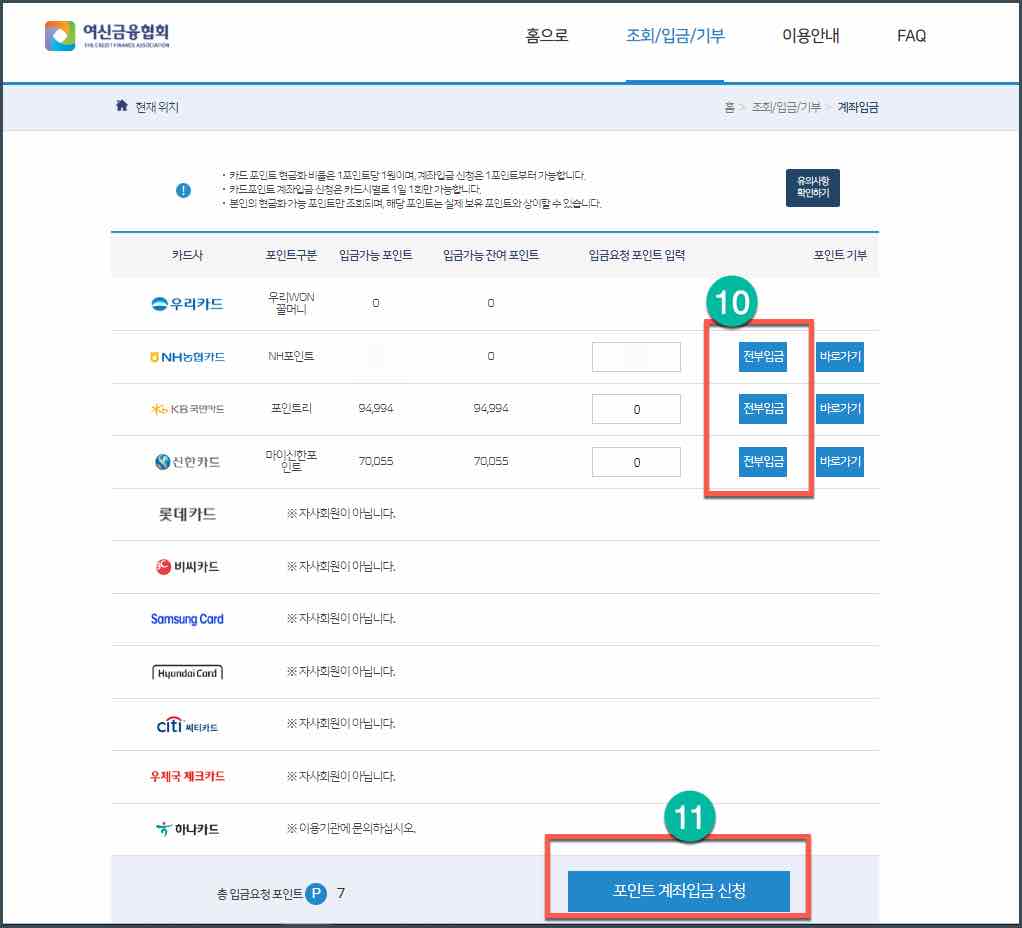
Task: Click the blue P point icon
Action: point(316,893)
